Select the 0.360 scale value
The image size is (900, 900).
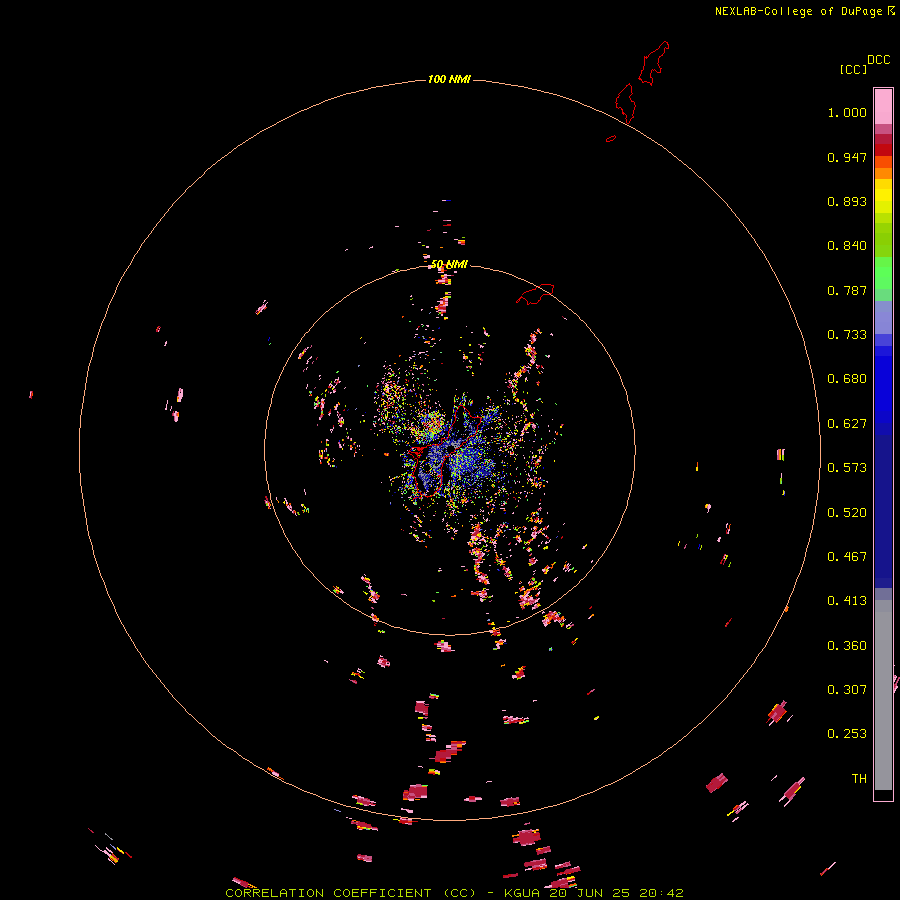(847, 646)
